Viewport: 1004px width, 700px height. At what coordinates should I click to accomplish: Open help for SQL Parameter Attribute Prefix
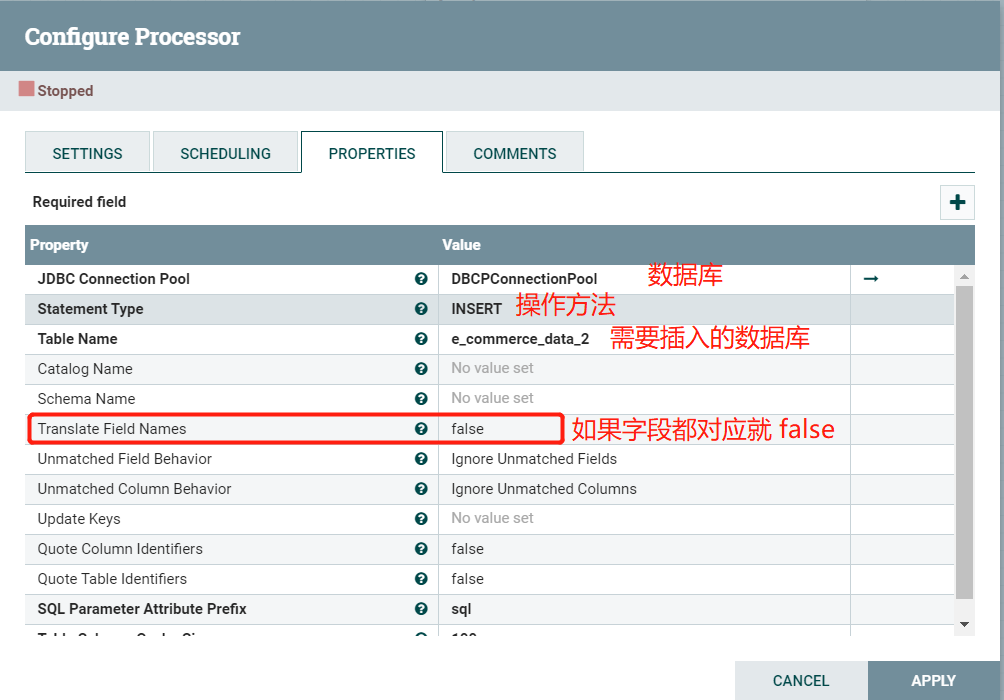[421, 608]
